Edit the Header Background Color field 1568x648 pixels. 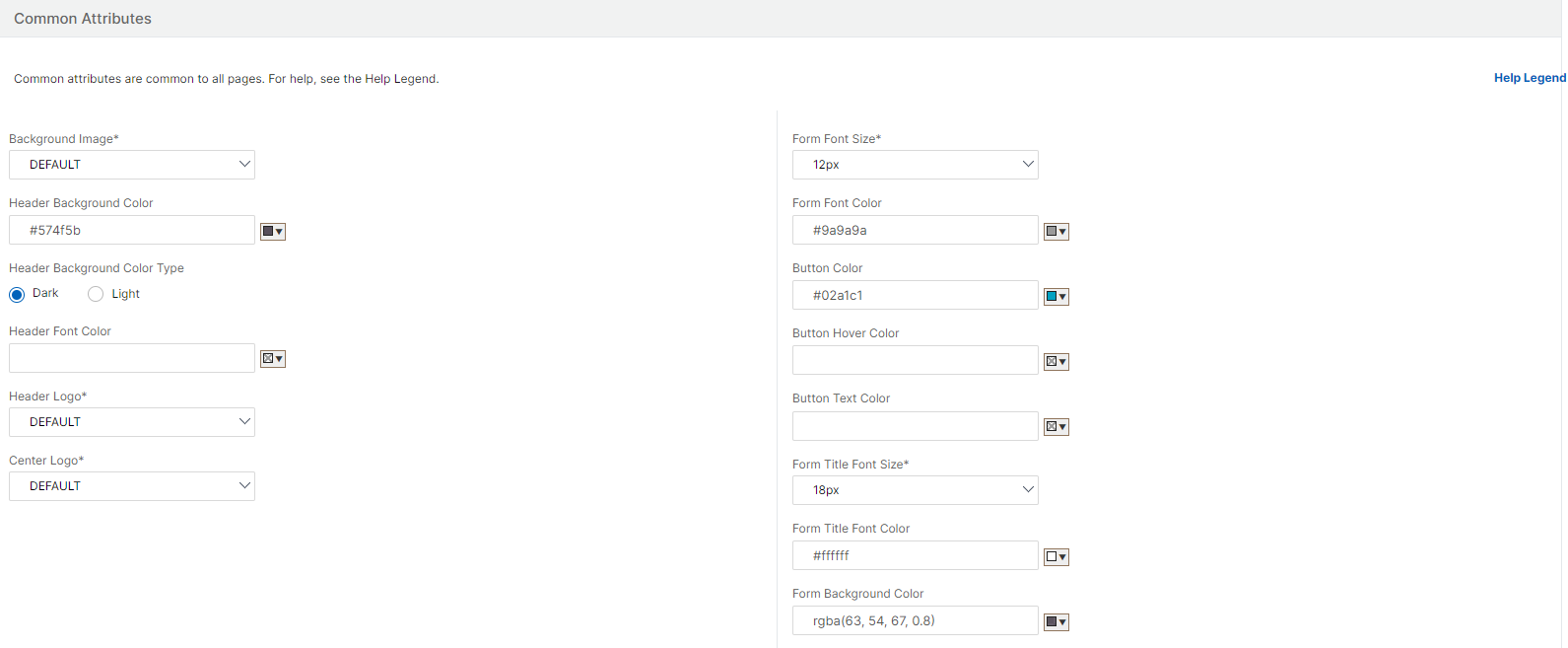pyautogui.click(x=132, y=230)
